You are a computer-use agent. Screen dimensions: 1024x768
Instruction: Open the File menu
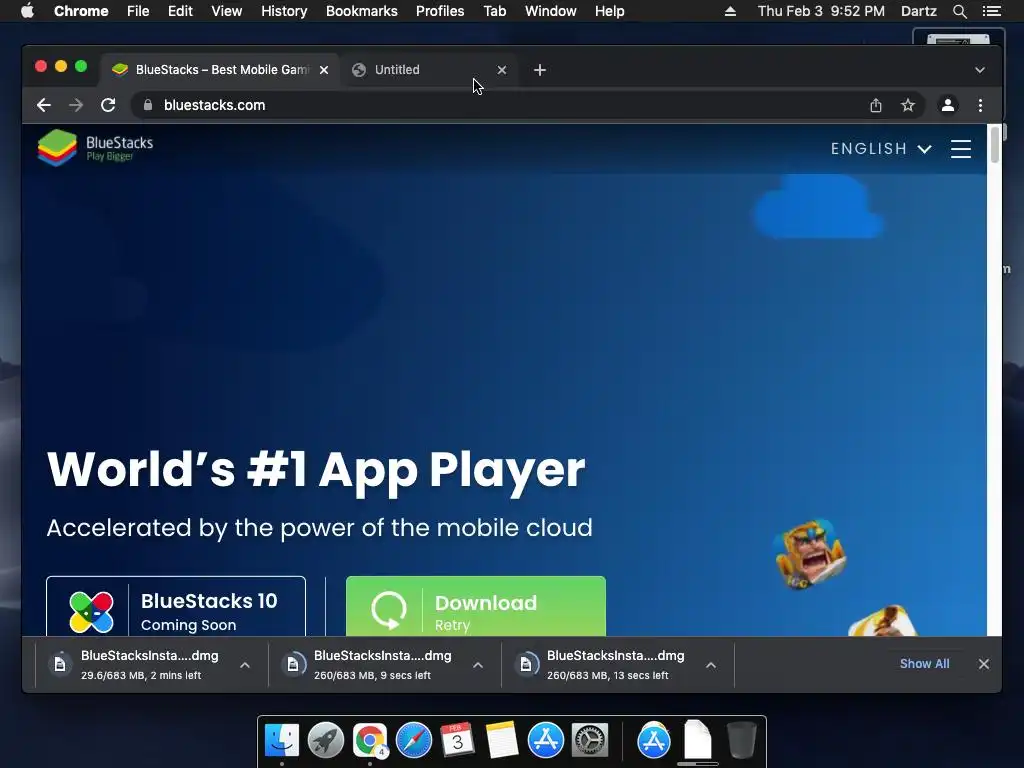click(138, 11)
